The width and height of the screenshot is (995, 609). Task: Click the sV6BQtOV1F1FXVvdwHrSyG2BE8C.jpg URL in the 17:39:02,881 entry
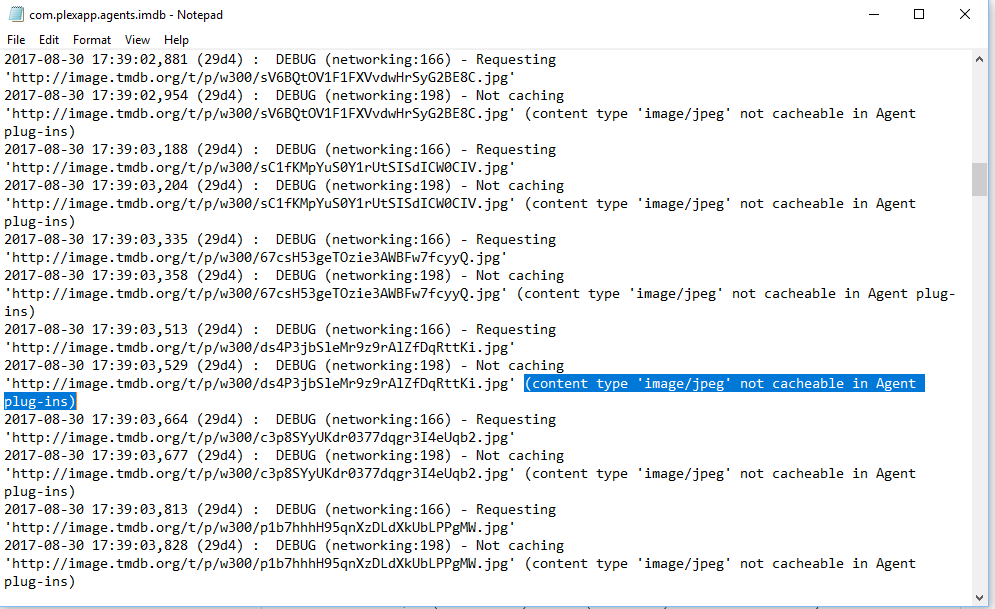[x=260, y=77]
